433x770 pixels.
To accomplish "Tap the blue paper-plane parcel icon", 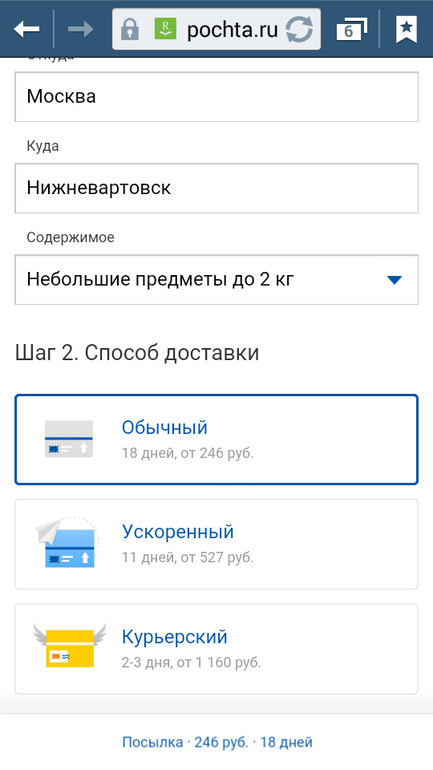I will [x=67, y=543].
